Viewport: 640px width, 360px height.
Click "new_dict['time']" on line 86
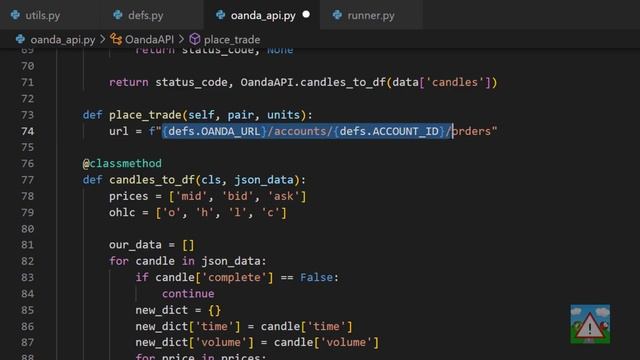(x=188, y=327)
